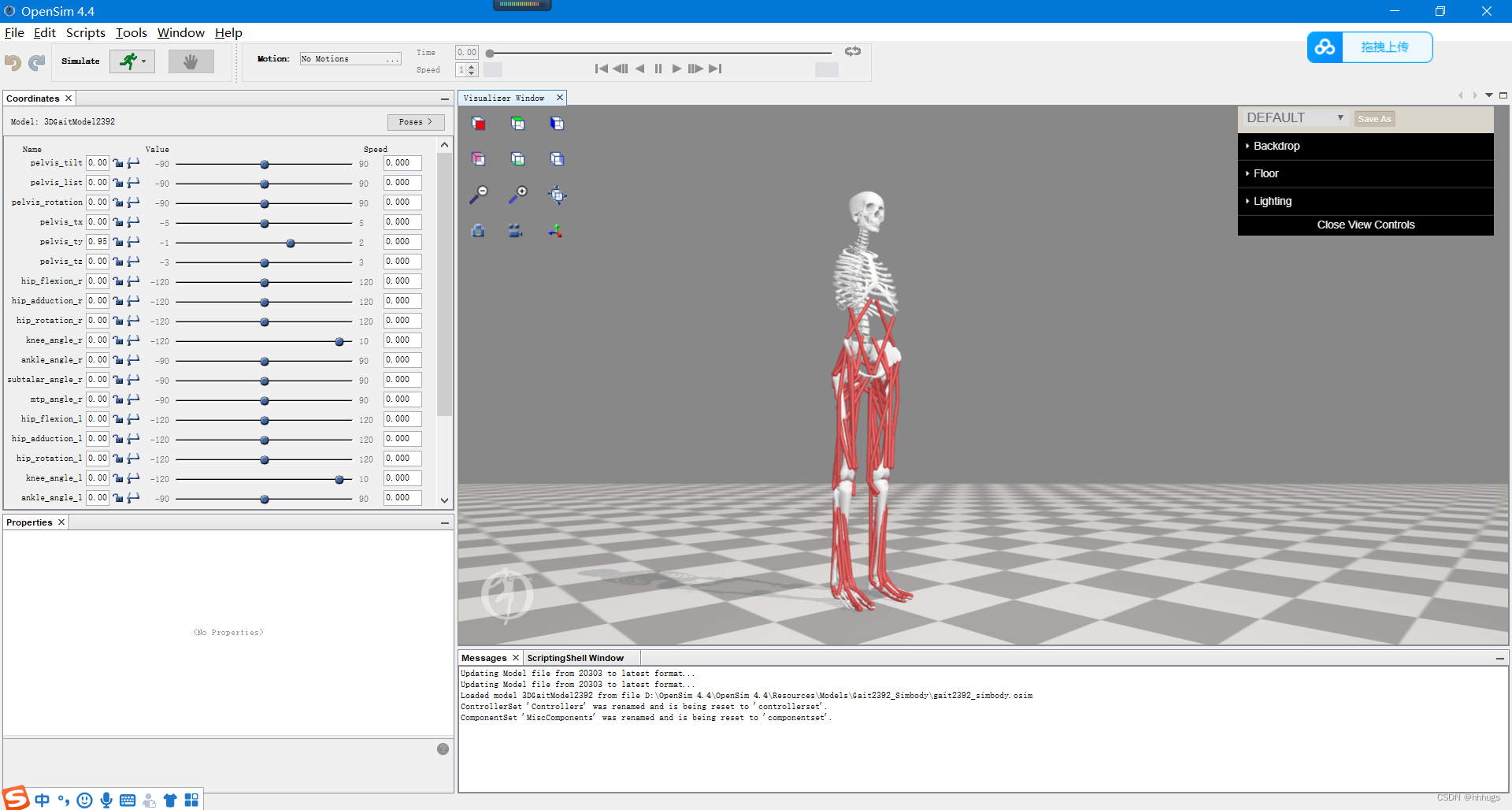The image size is (1512, 810).
Task: Start movie recording with the camcorder icon
Action: pos(516,230)
